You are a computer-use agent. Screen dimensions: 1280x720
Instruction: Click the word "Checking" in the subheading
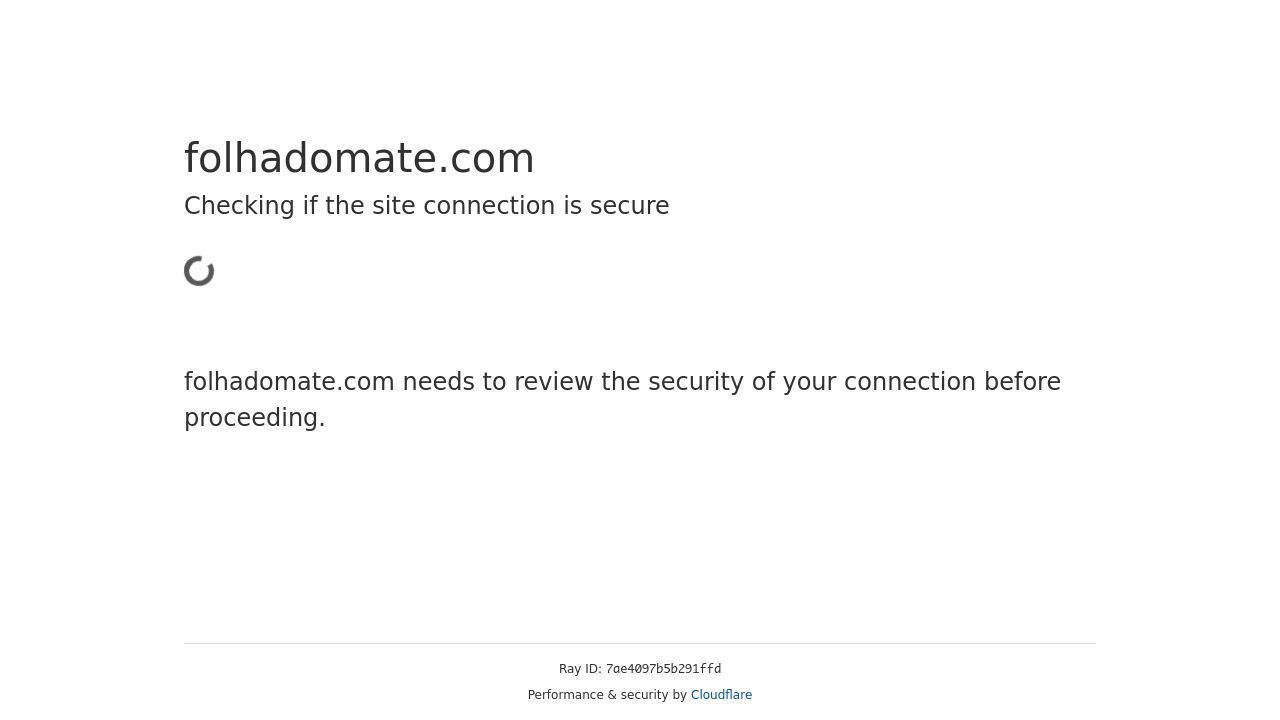click(239, 206)
